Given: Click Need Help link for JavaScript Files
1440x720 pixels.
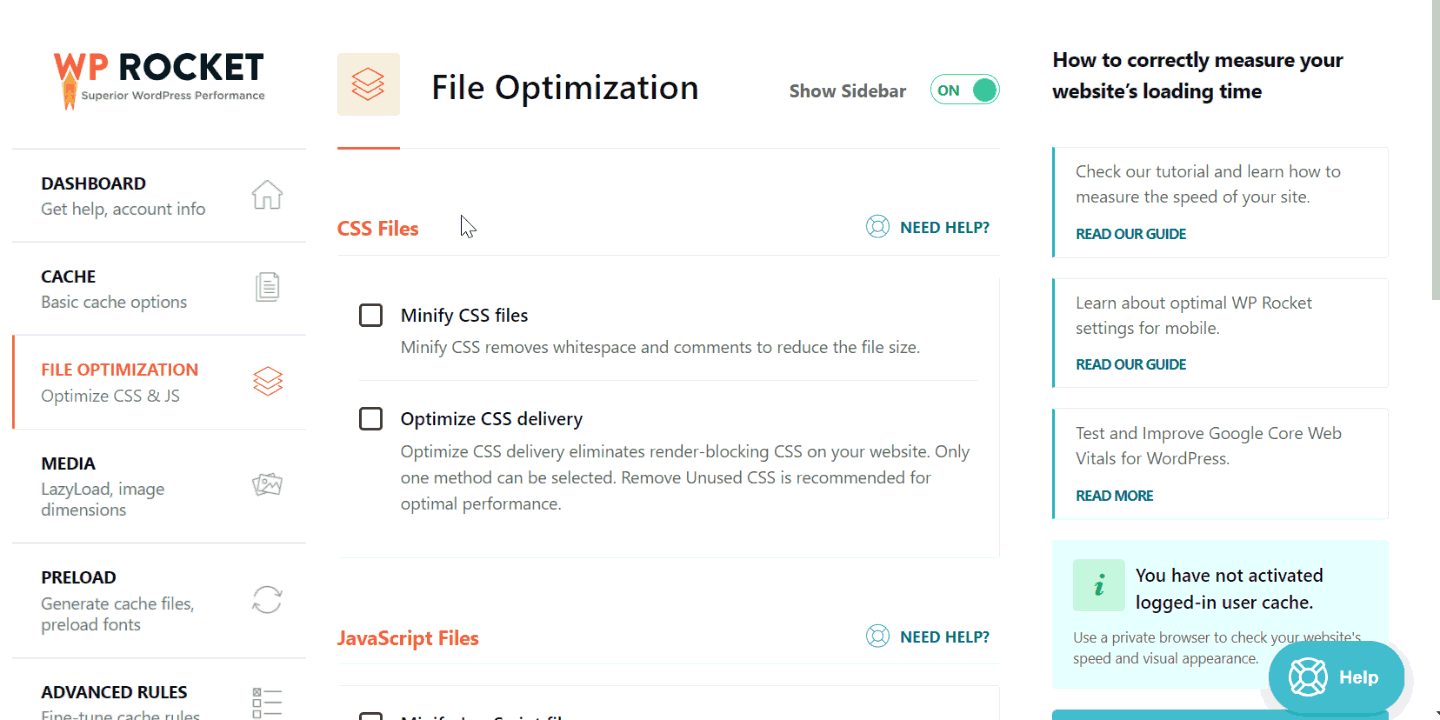Looking at the screenshot, I should point(943,637).
